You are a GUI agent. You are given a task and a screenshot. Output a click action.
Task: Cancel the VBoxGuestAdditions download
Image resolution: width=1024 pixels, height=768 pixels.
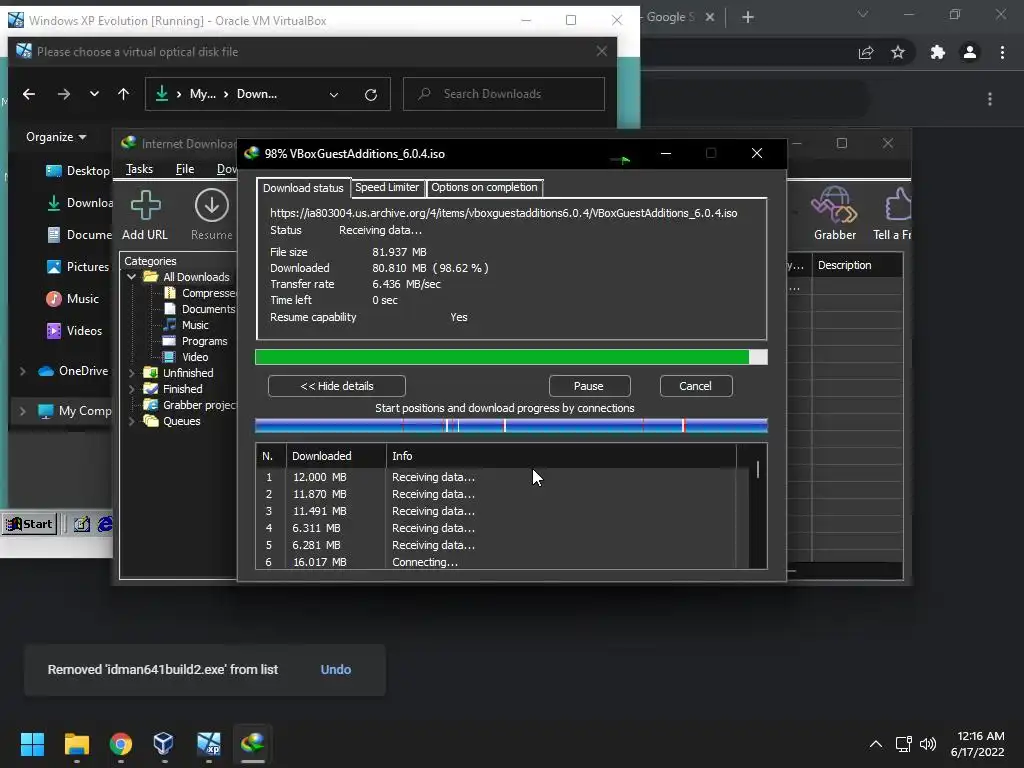(x=696, y=386)
